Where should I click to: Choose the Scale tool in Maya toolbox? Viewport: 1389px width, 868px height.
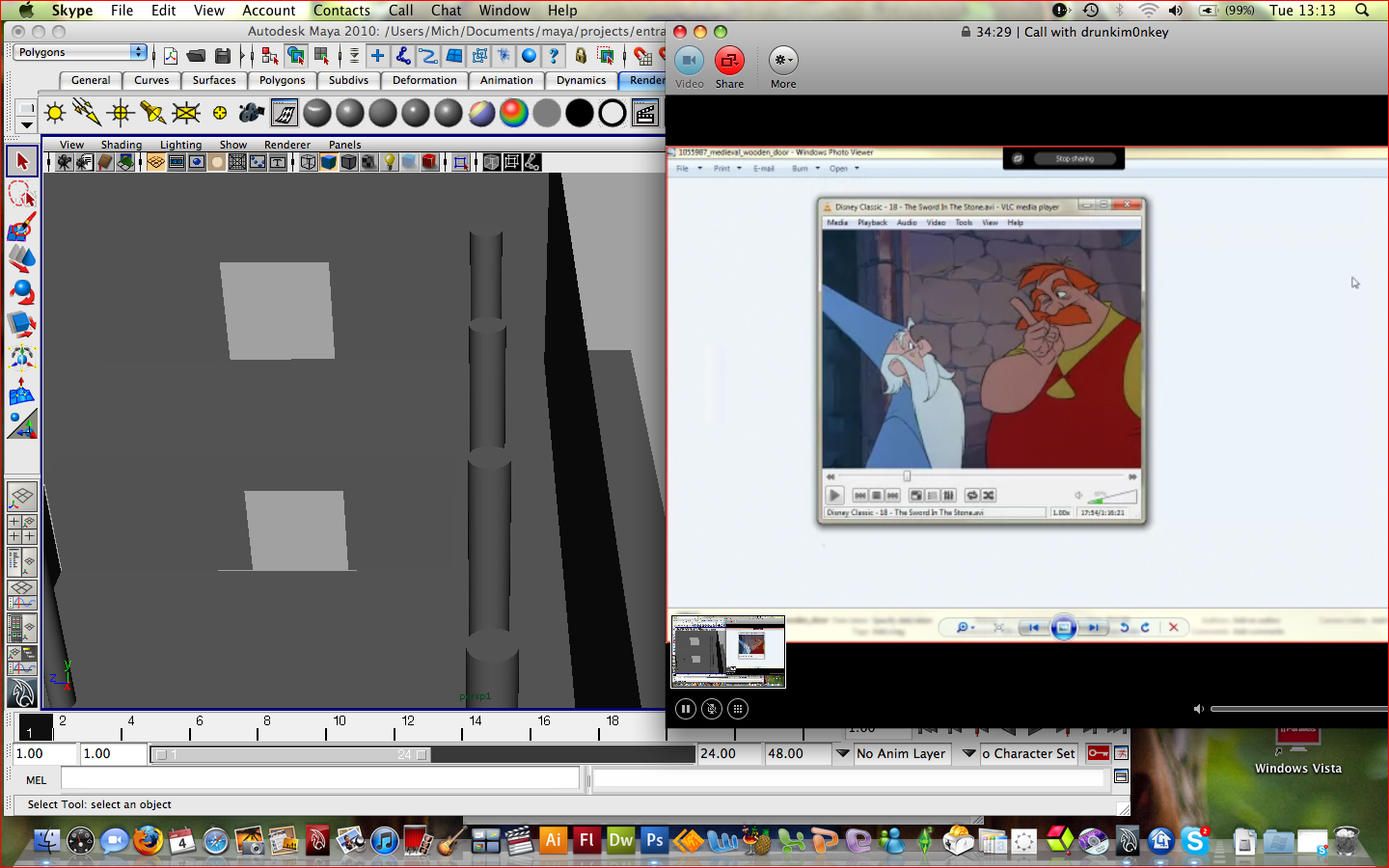click(22, 325)
